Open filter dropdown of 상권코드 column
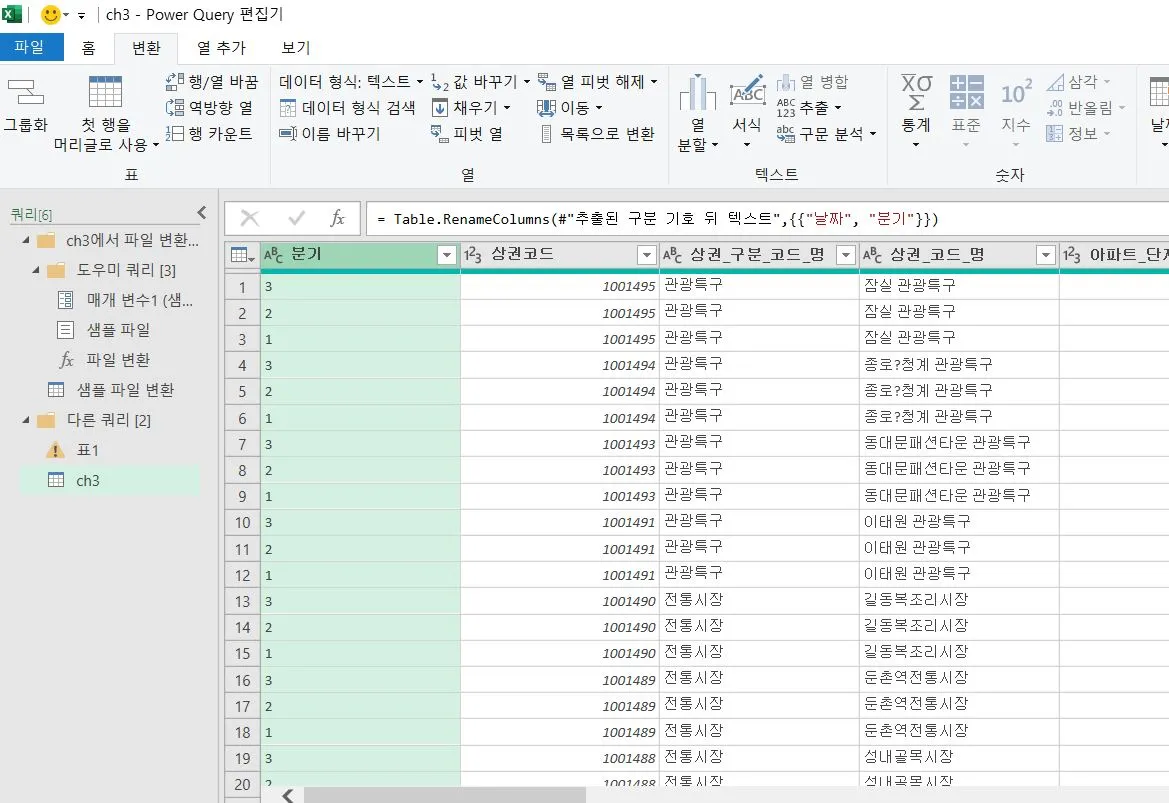Viewport: 1169px width, 803px height. click(x=646, y=255)
